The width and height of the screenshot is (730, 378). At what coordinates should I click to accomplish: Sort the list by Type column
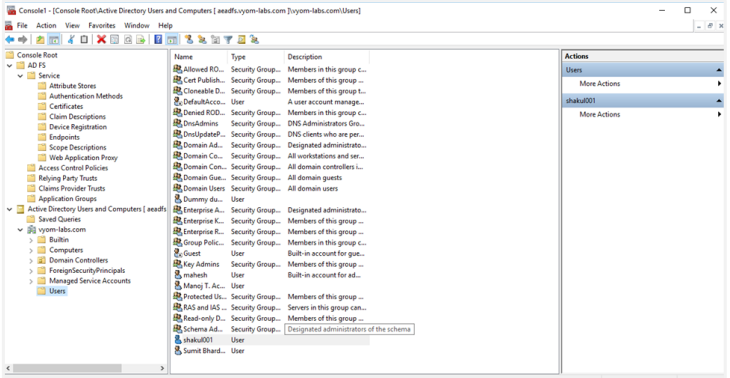pyautogui.click(x=256, y=57)
